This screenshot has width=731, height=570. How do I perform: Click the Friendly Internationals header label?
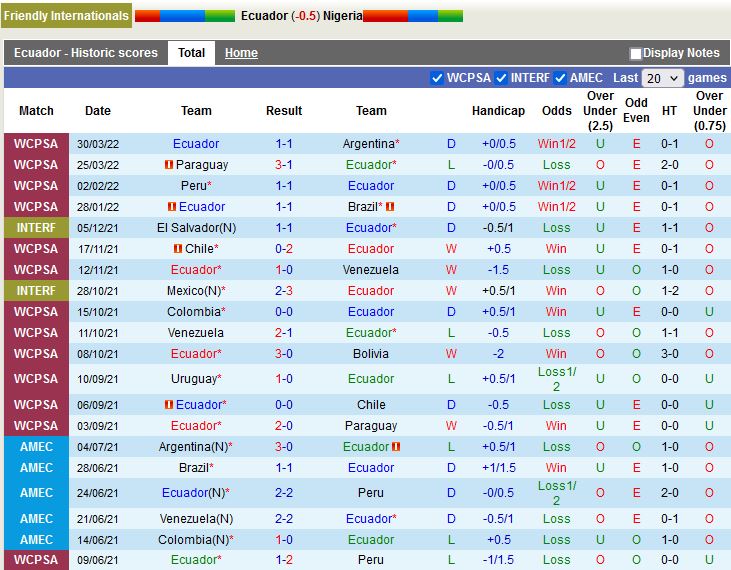point(66,16)
